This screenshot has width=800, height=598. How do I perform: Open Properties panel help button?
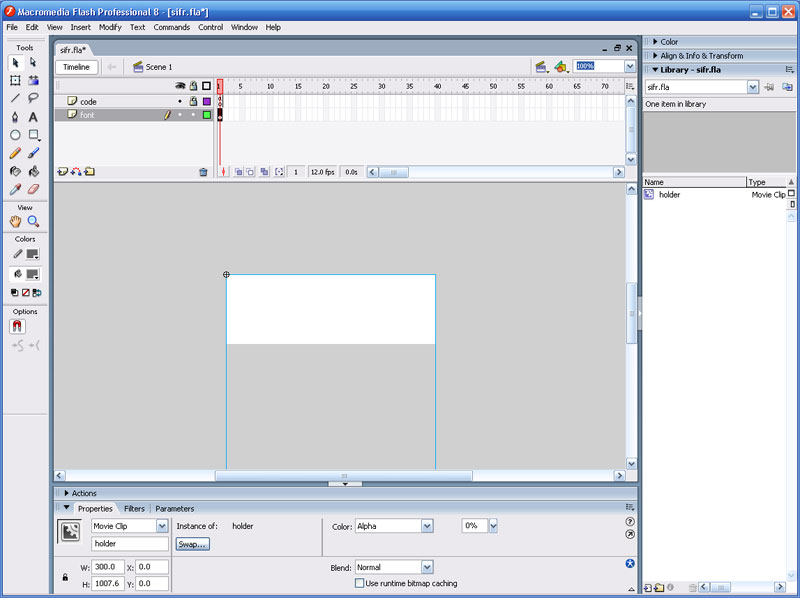(630, 521)
